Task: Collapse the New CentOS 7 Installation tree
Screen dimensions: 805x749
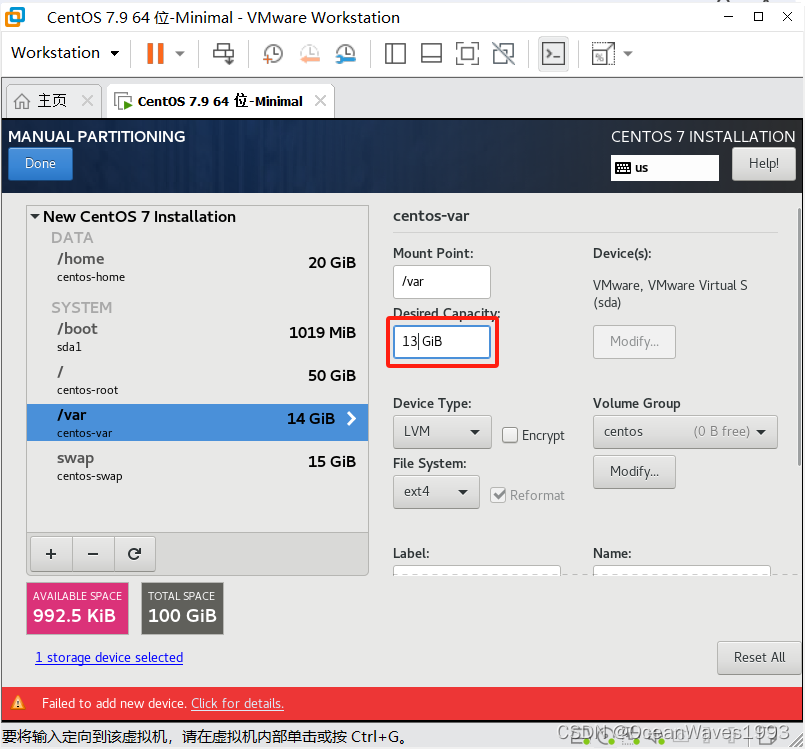Action: click(35, 217)
